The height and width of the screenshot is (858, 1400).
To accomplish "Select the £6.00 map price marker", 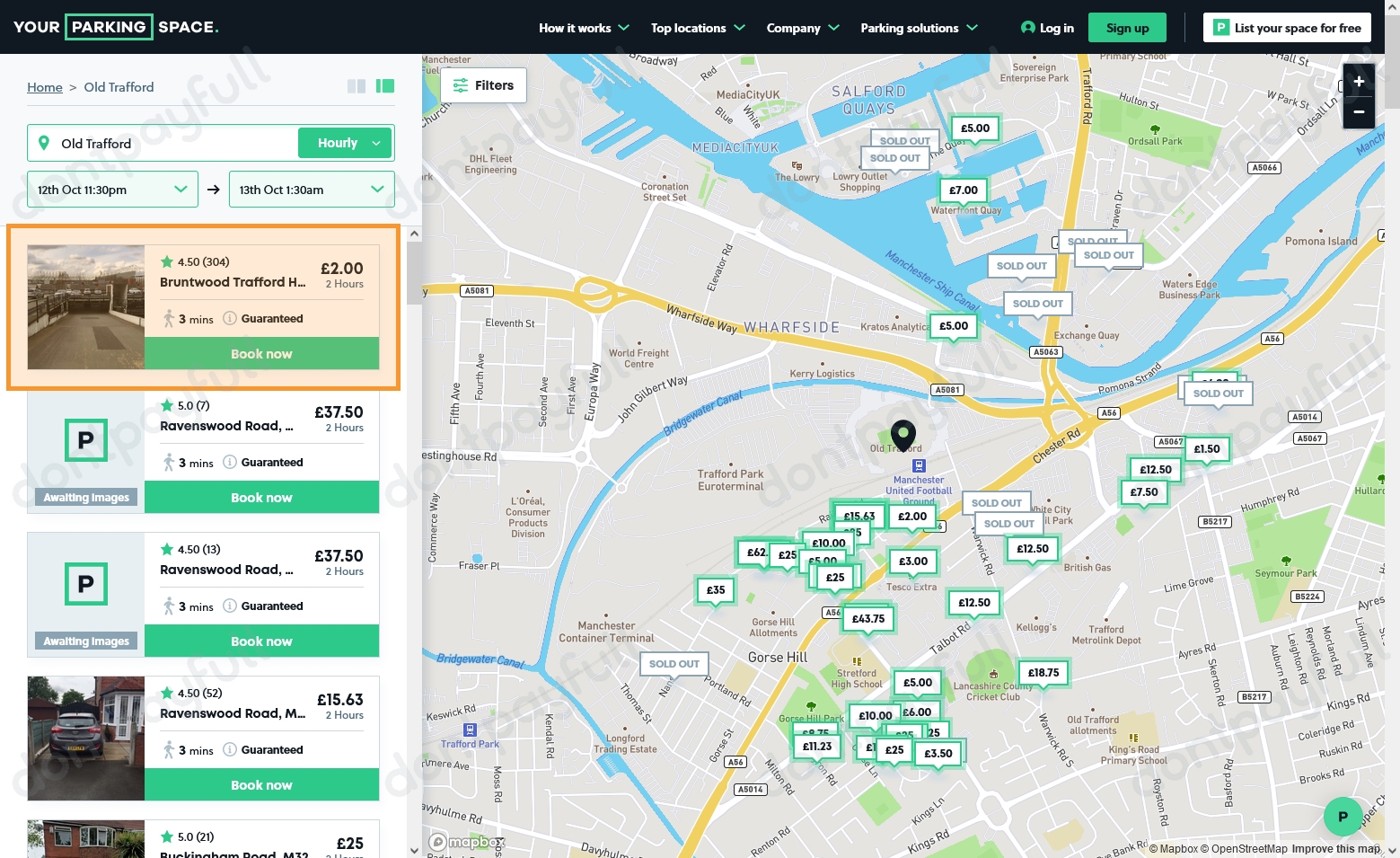I will [920, 712].
